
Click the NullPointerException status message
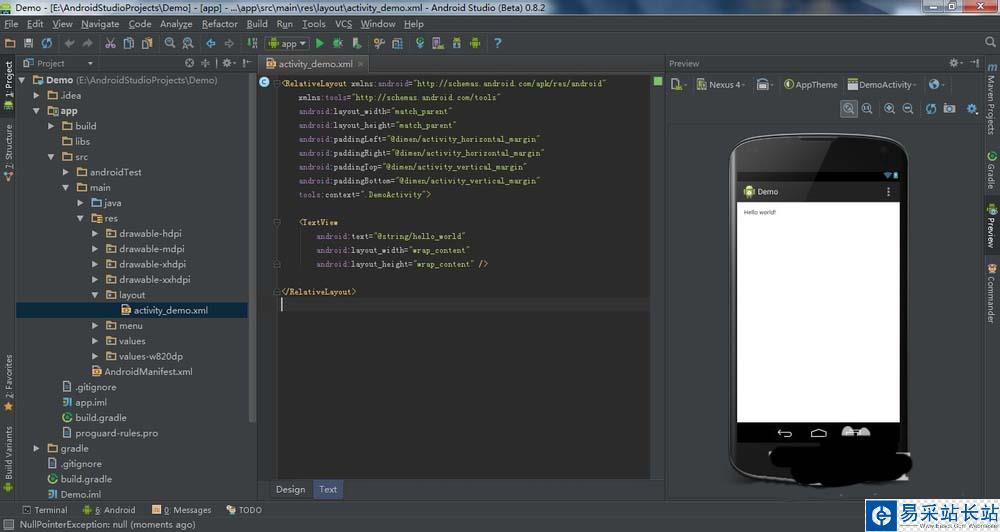click(x=107, y=524)
